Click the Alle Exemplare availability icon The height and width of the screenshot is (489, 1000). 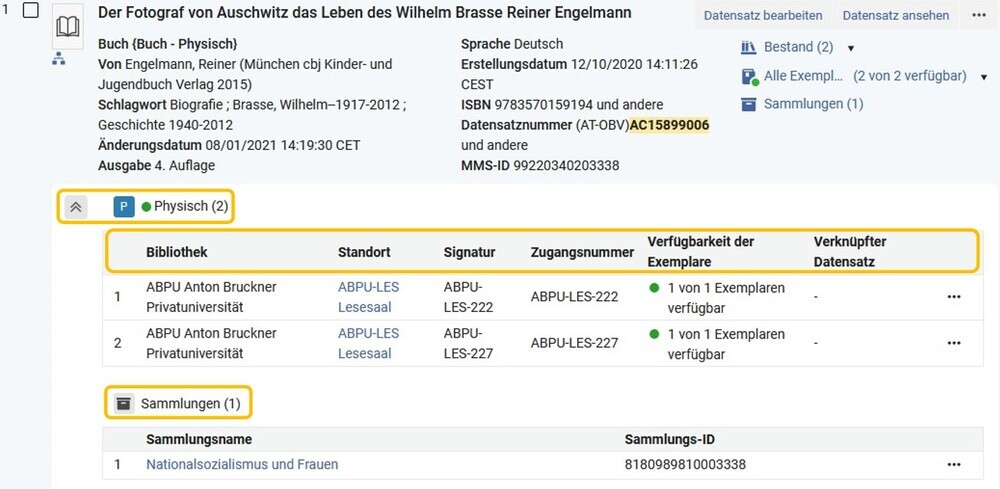coord(750,77)
